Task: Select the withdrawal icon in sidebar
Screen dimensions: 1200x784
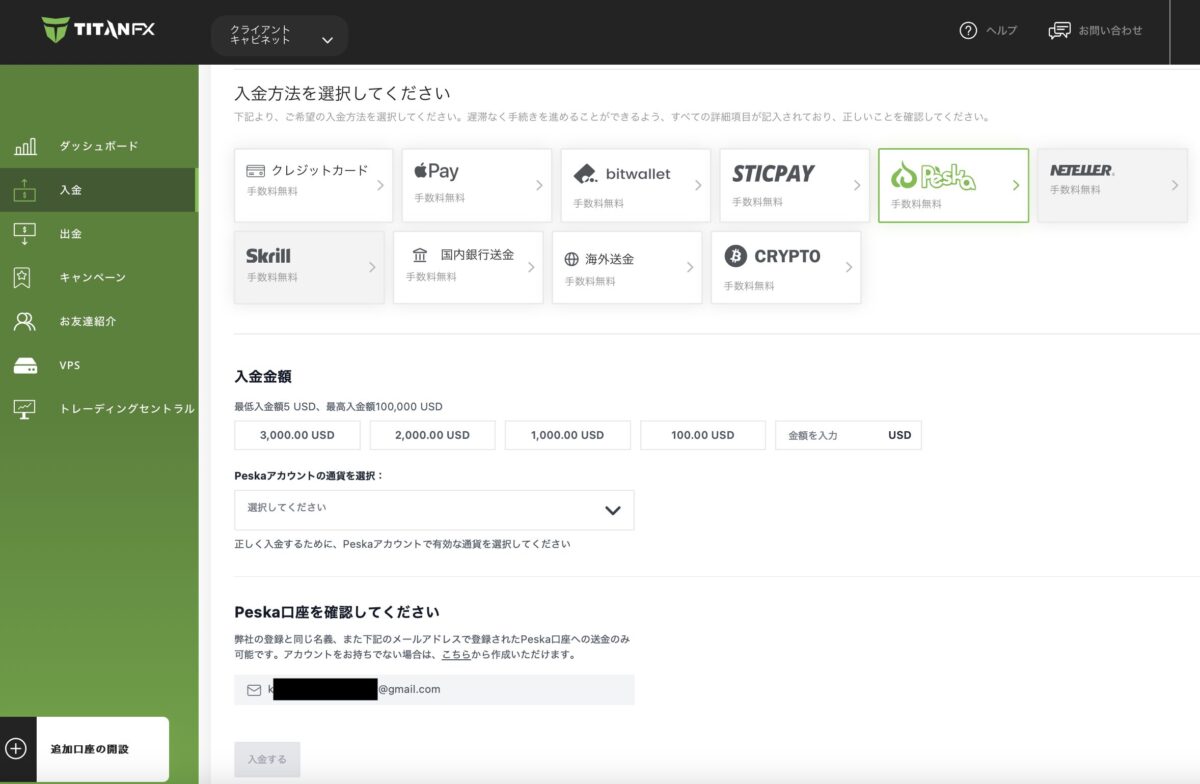Action: tap(25, 234)
